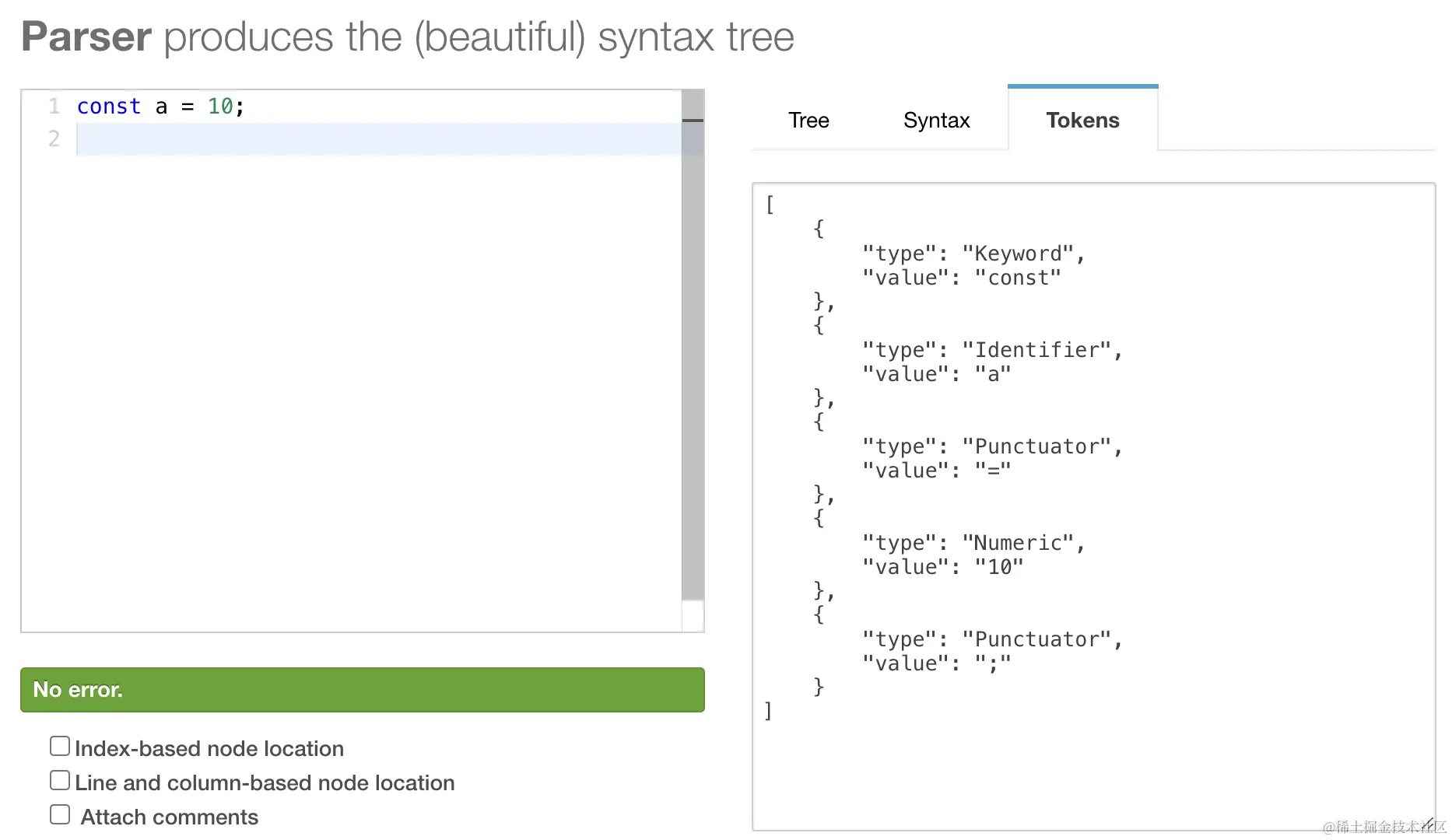
Task: Toggle the Attach comments checkbox
Action: click(x=60, y=815)
